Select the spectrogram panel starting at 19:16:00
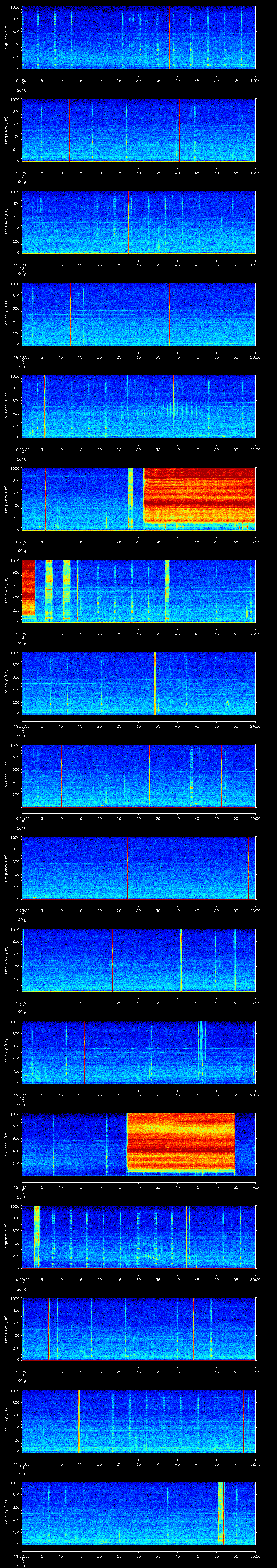Viewport: 277px width, 1568px height. (x=138, y=38)
